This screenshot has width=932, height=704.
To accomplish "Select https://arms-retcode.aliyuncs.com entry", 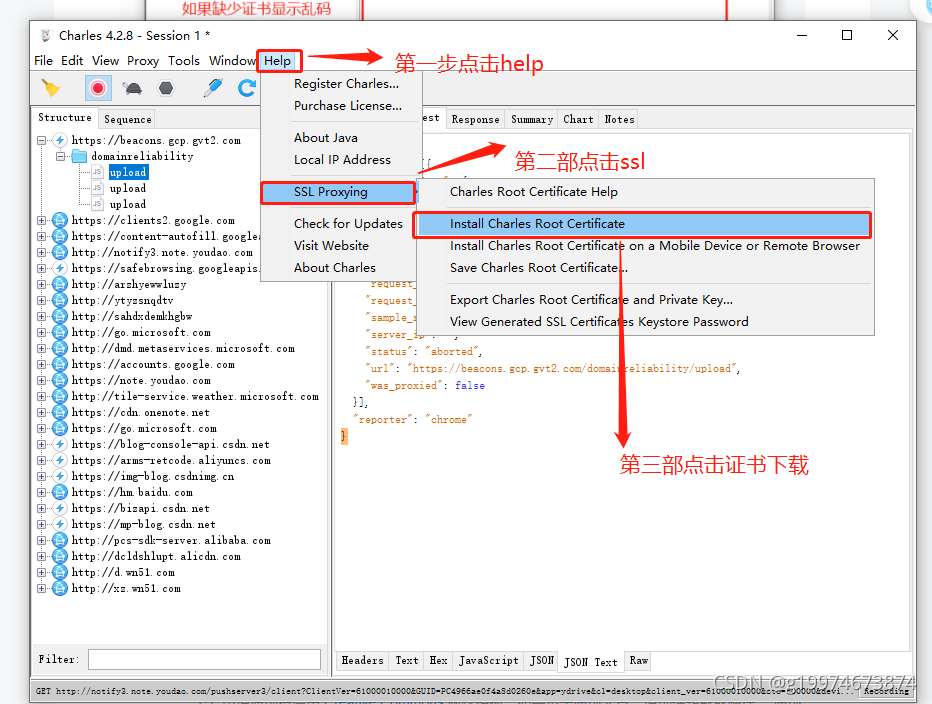I will (x=171, y=461).
